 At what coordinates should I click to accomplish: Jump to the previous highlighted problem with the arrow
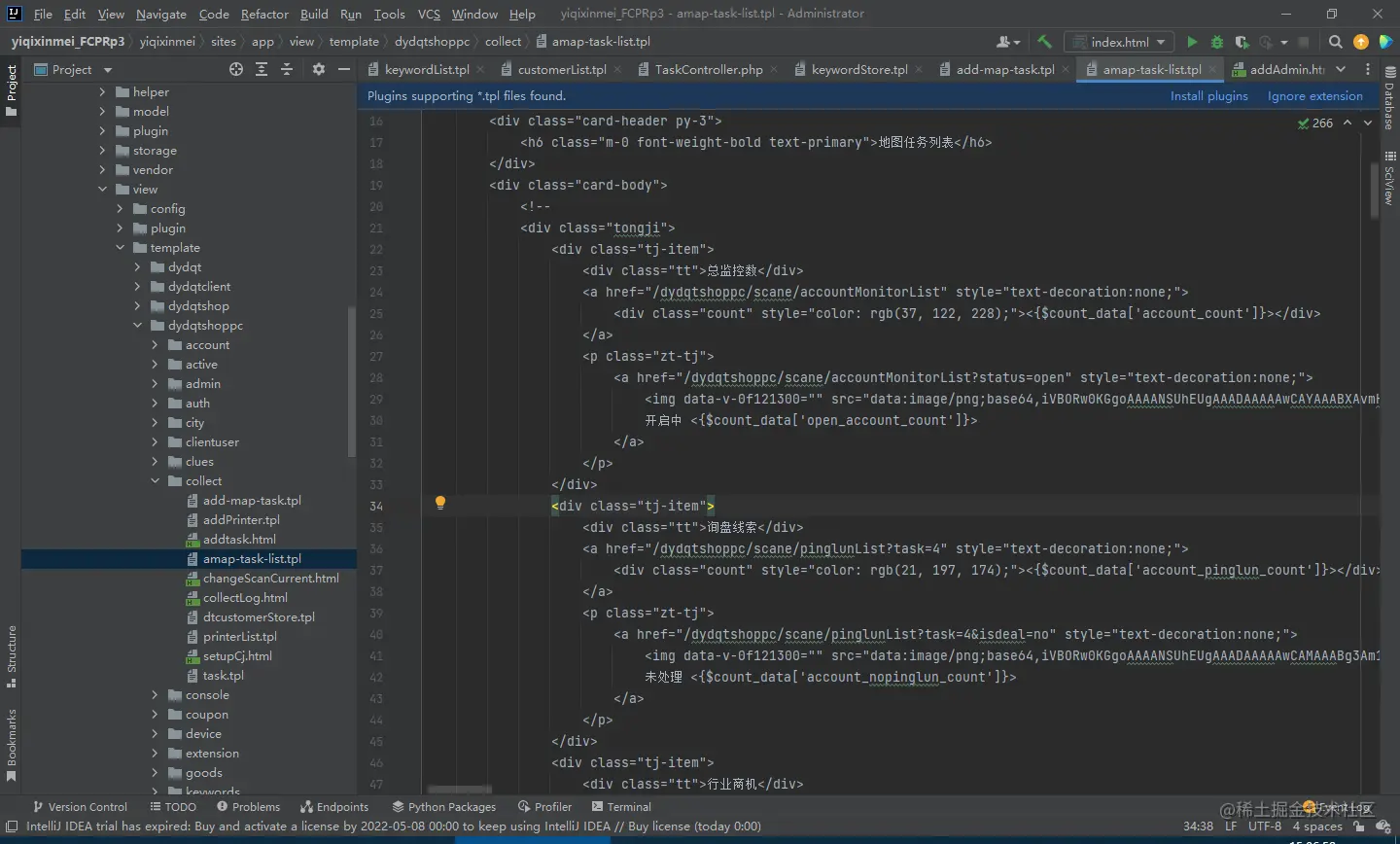pyautogui.click(x=1347, y=123)
